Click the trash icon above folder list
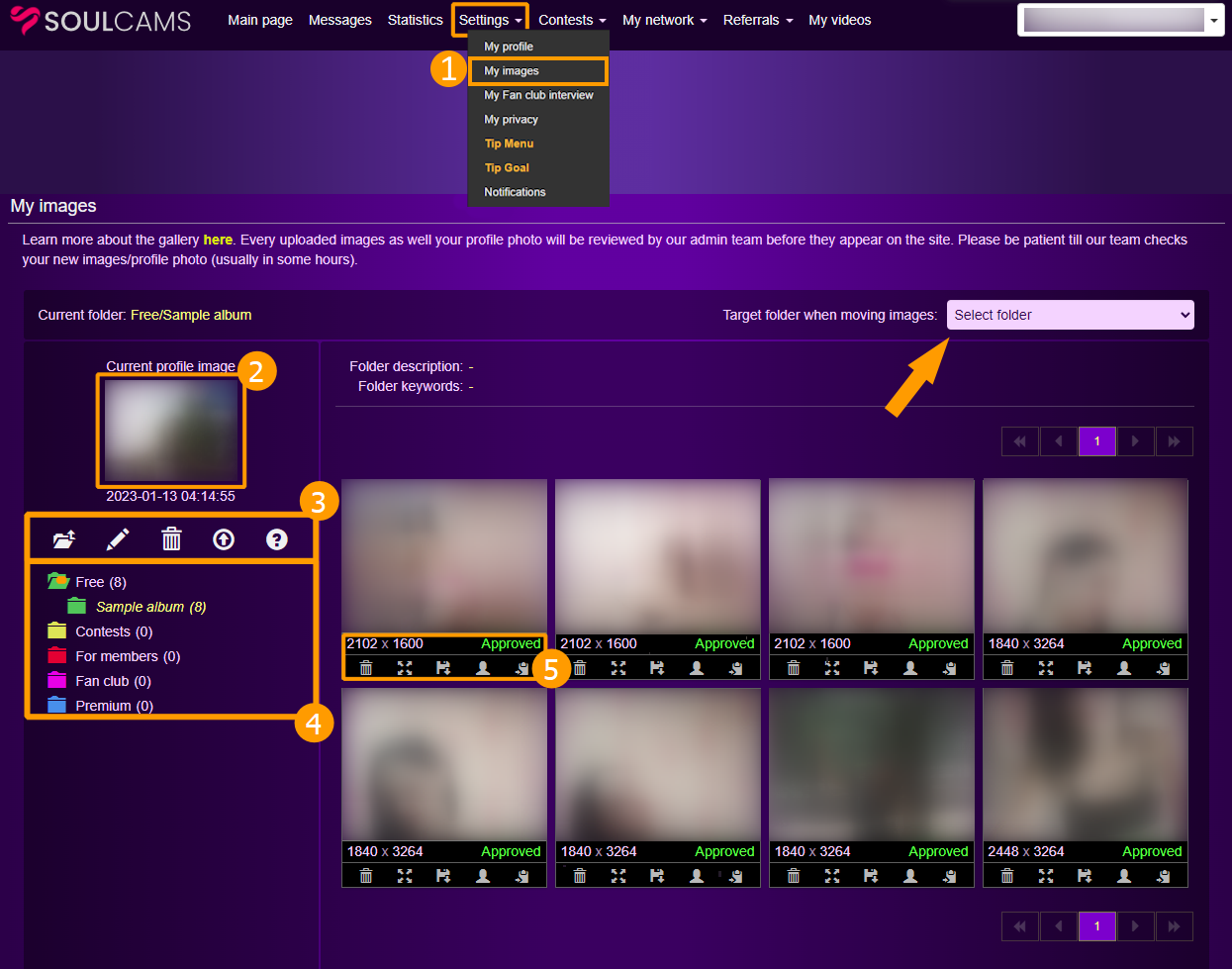Viewport: 1232px width, 969px height. [x=171, y=539]
